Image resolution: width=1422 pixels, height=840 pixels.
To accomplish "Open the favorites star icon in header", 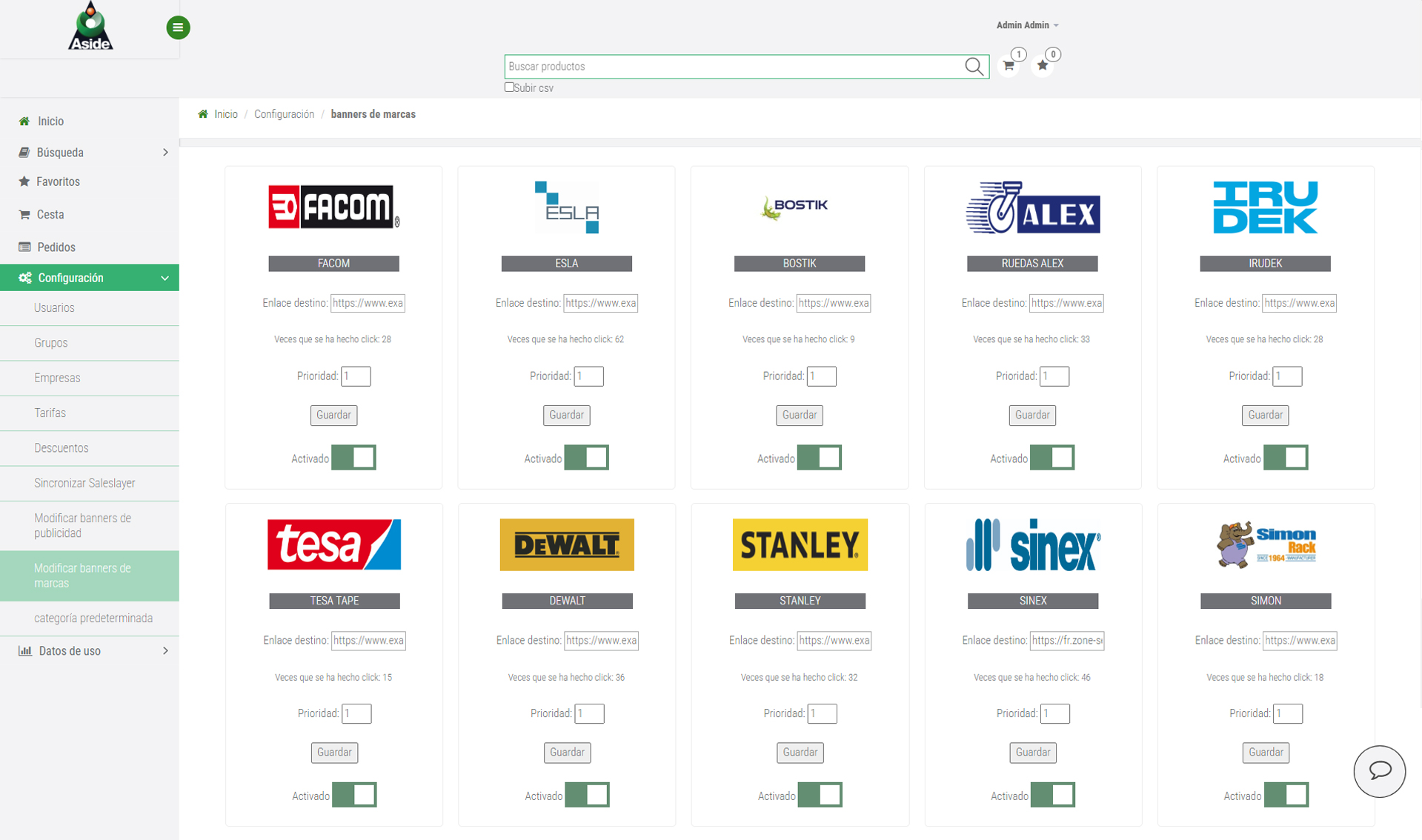I will [1043, 66].
